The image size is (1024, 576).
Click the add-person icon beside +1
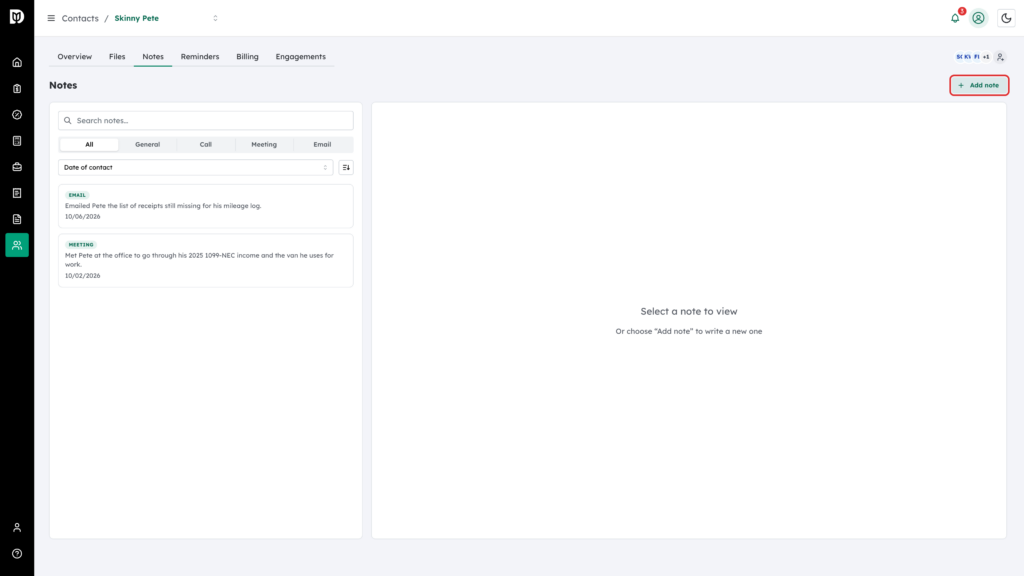point(1000,57)
